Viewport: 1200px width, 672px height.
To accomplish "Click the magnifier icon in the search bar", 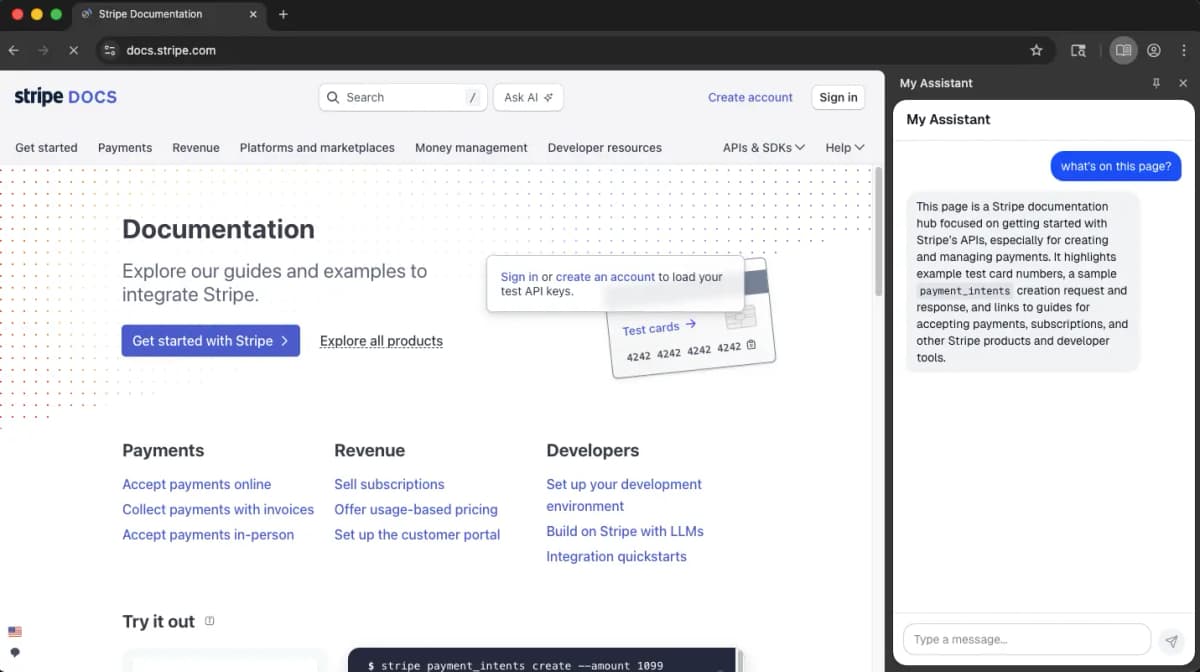I will (333, 97).
